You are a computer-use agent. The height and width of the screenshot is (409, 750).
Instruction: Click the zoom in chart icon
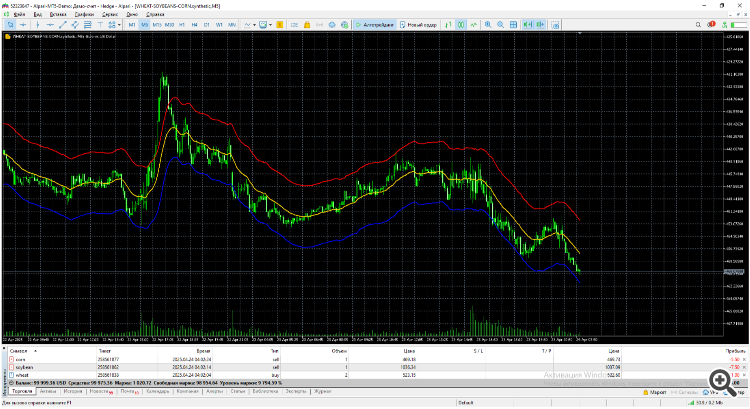click(488, 25)
